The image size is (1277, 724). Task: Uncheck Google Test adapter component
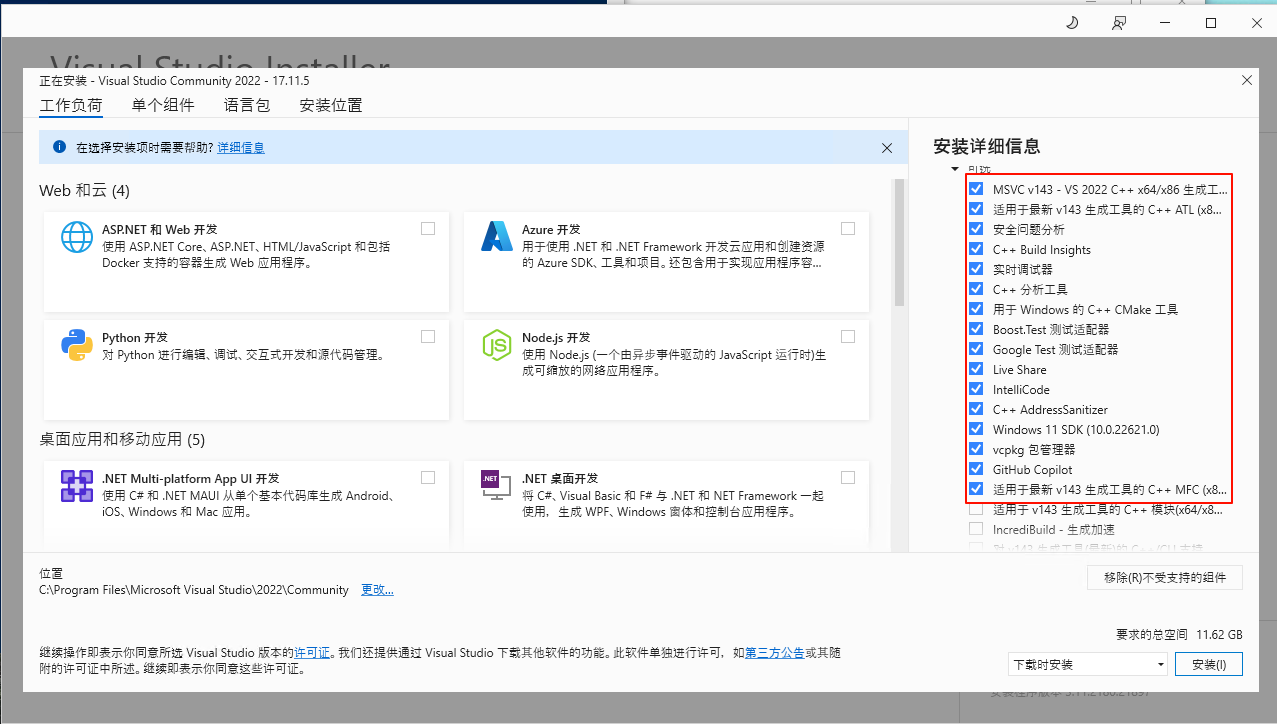[976, 349]
